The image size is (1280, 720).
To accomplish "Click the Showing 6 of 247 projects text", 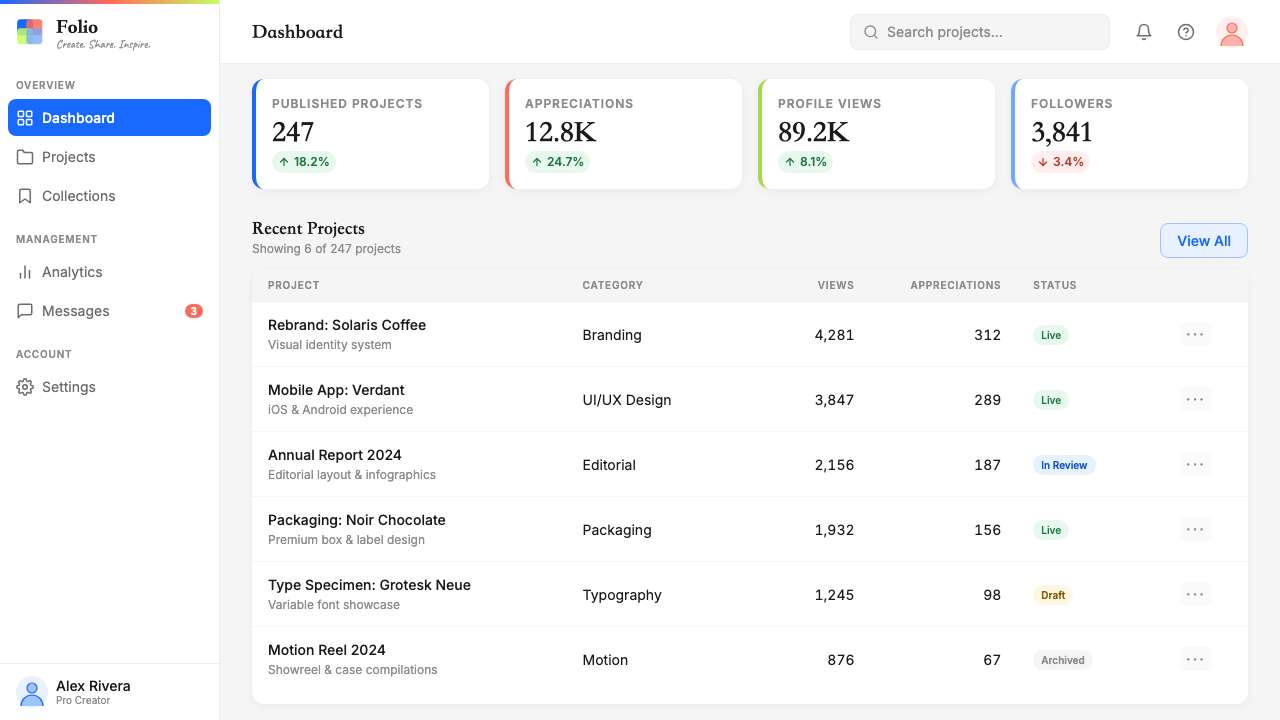I will pyautogui.click(x=326, y=249).
